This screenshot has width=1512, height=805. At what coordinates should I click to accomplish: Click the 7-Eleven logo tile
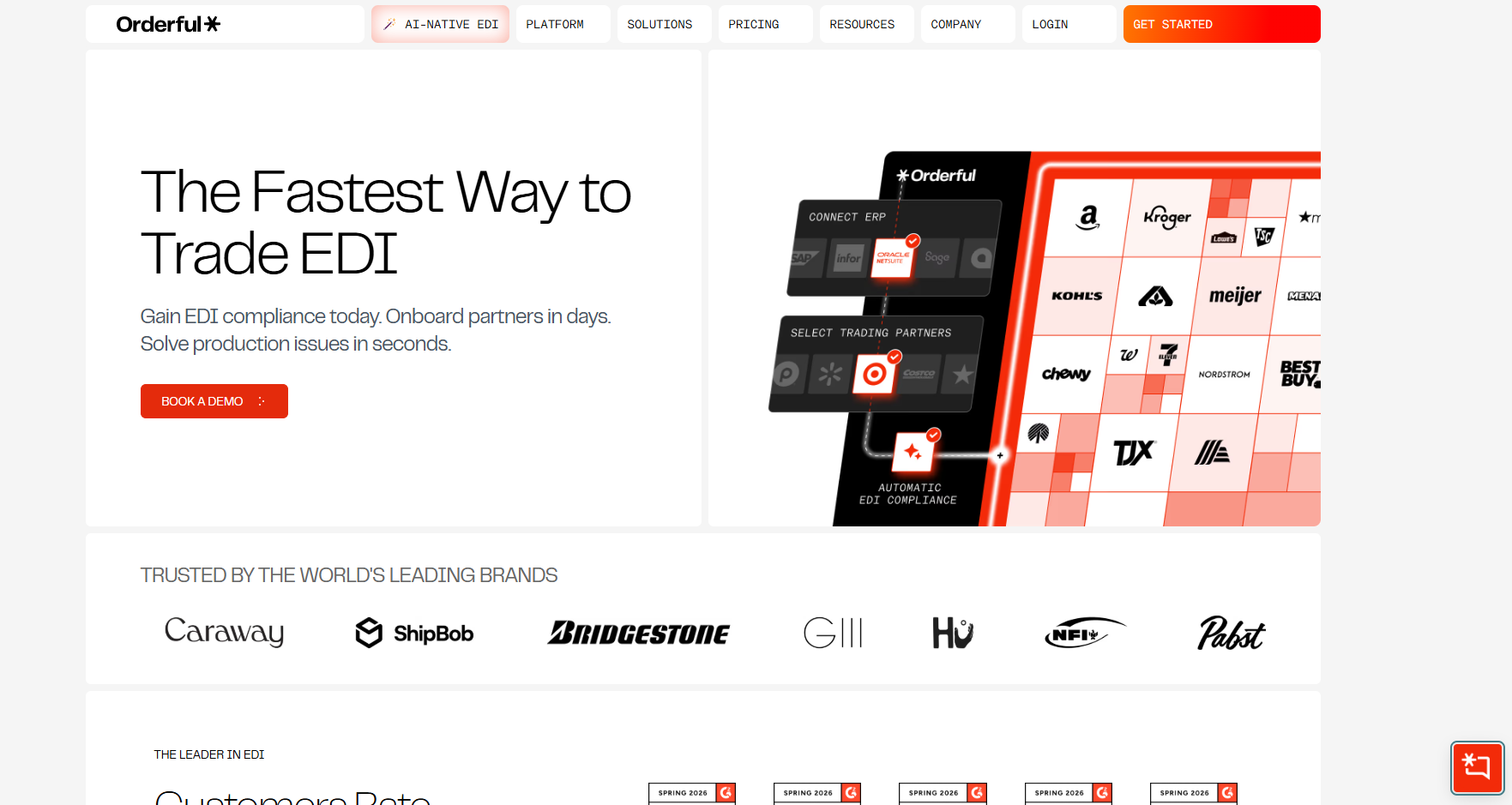click(x=1168, y=354)
